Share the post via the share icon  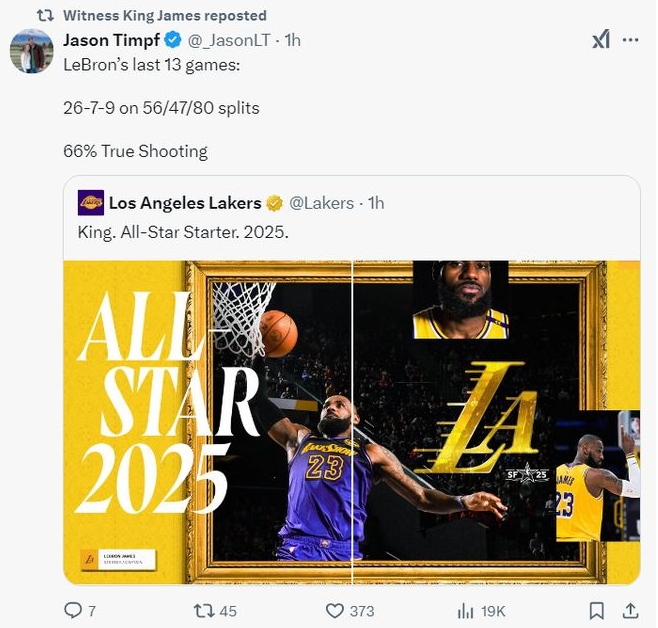[x=630, y=610]
